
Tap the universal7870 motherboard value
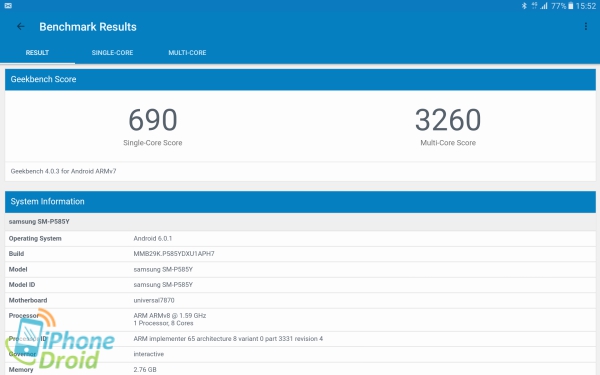tap(154, 300)
